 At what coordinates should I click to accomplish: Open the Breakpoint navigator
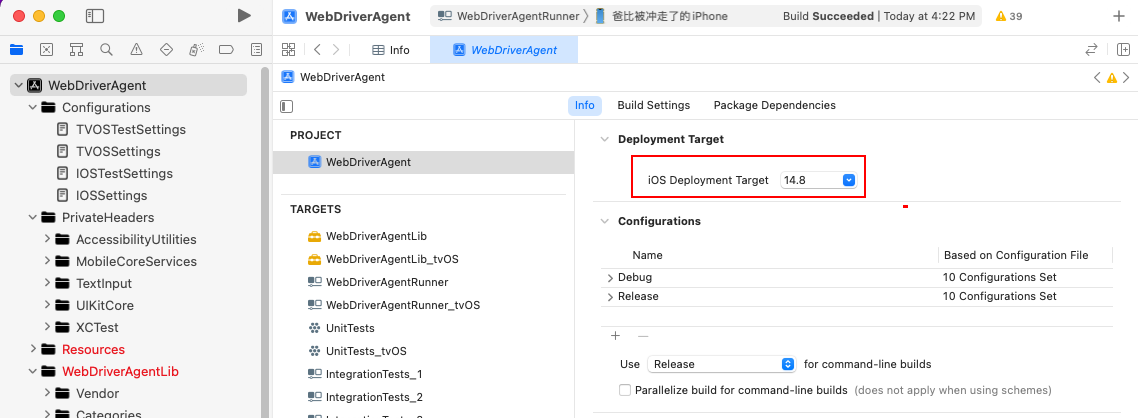tap(226, 49)
